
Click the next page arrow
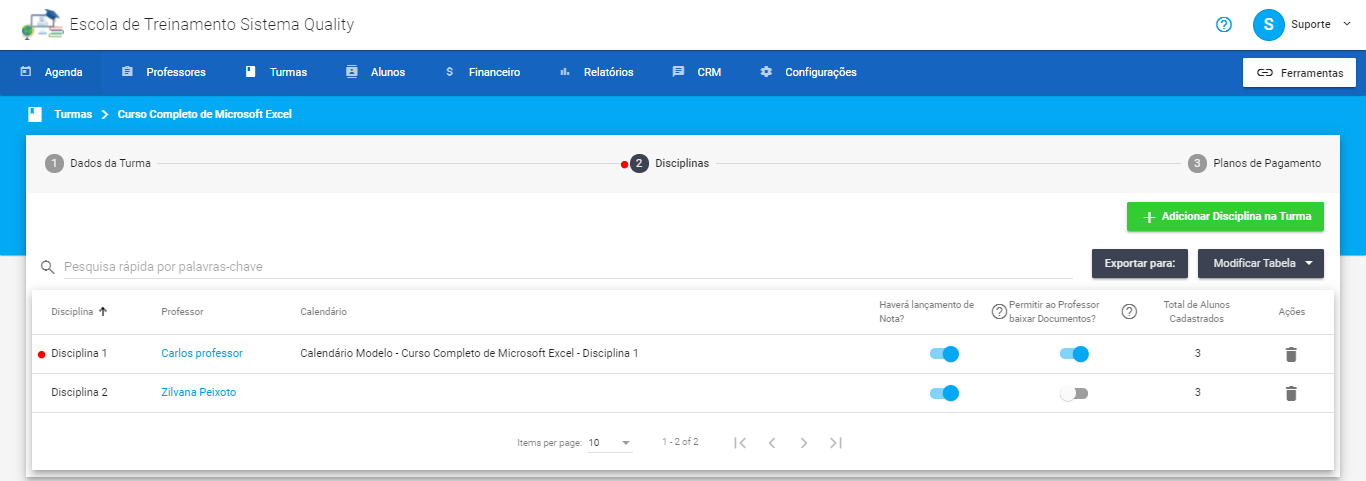[804, 443]
